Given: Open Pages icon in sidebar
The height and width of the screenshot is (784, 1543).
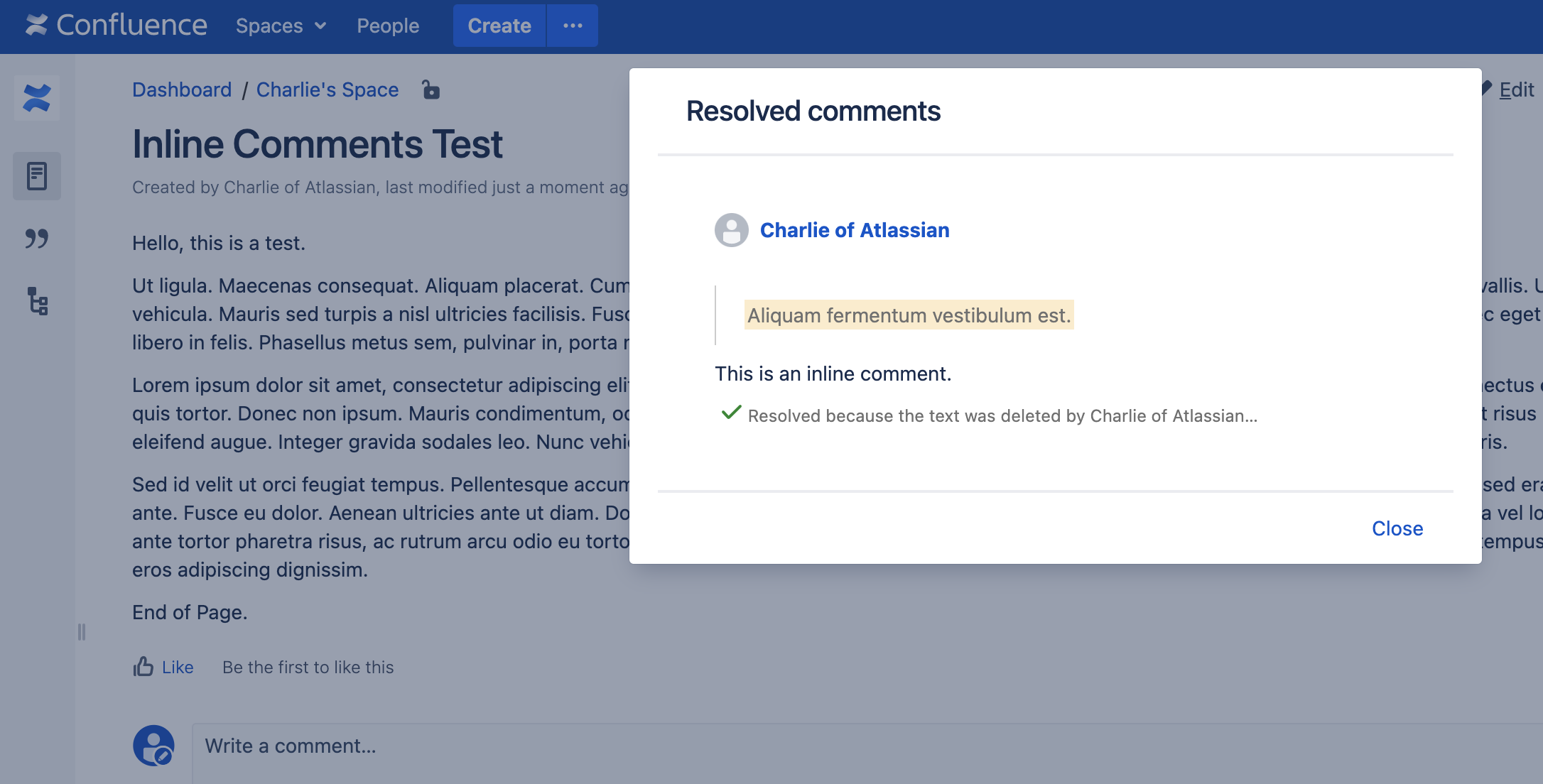Looking at the screenshot, I should tap(37, 176).
